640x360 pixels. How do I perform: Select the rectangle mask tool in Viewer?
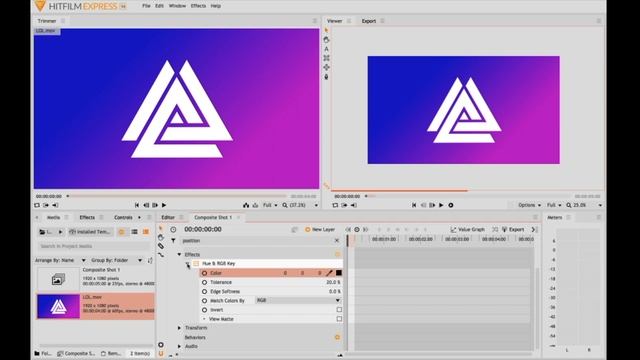[326, 58]
